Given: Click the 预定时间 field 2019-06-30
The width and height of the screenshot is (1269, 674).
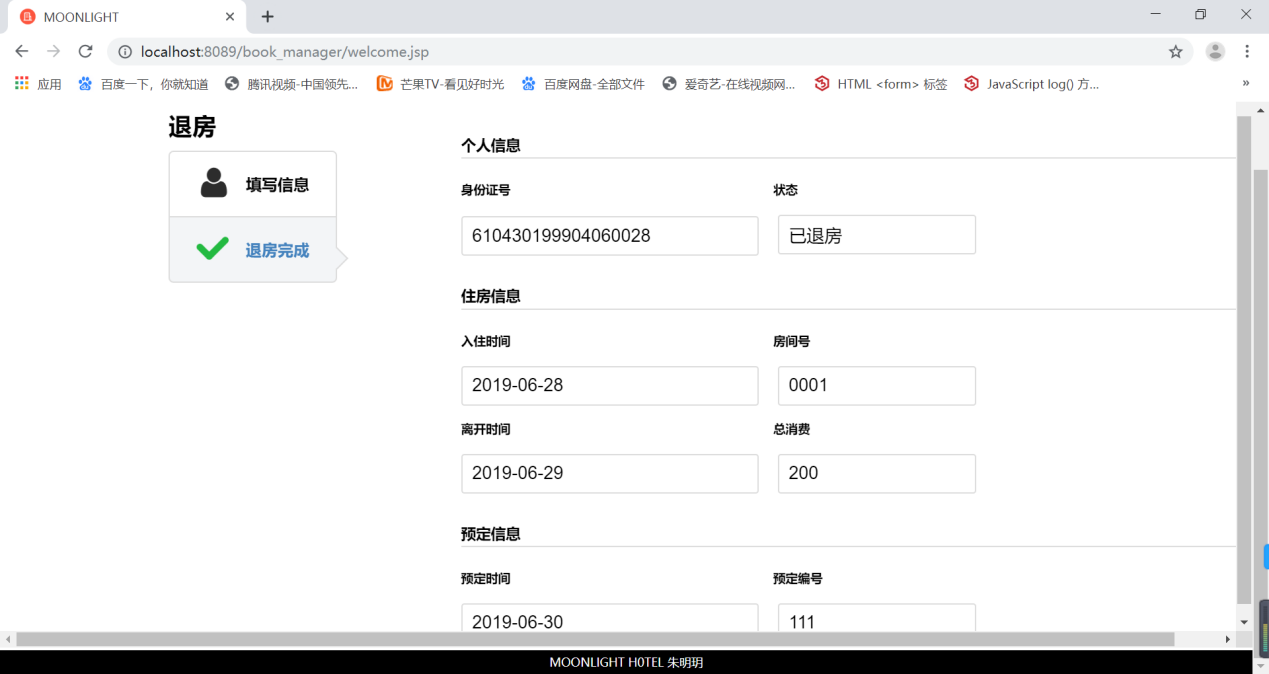Looking at the screenshot, I should click(610, 618).
